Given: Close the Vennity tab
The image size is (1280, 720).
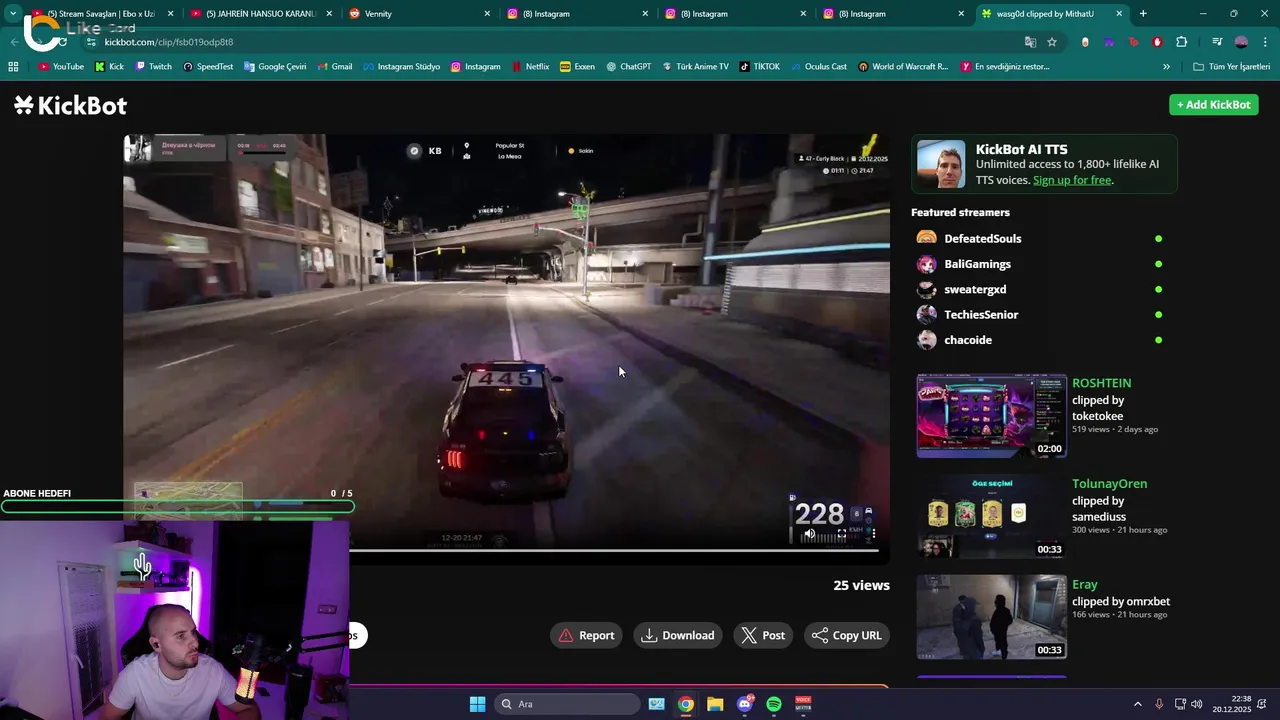Looking at the screenshot, I should 487,14.
